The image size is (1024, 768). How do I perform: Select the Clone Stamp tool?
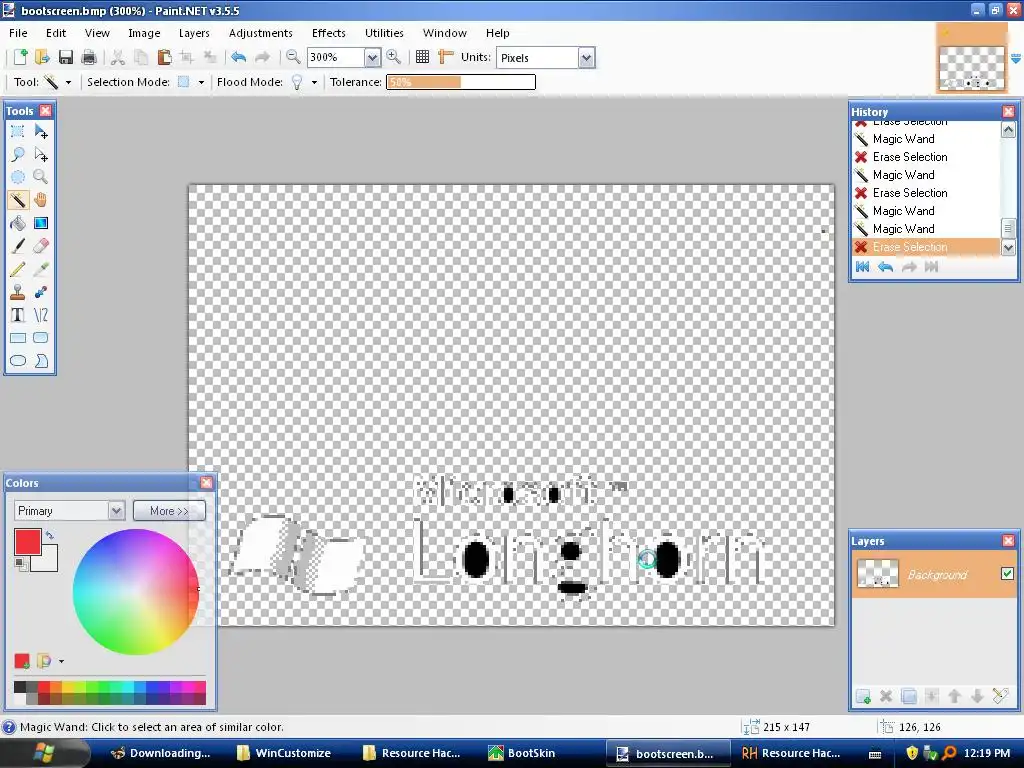(x=18, y=292)
